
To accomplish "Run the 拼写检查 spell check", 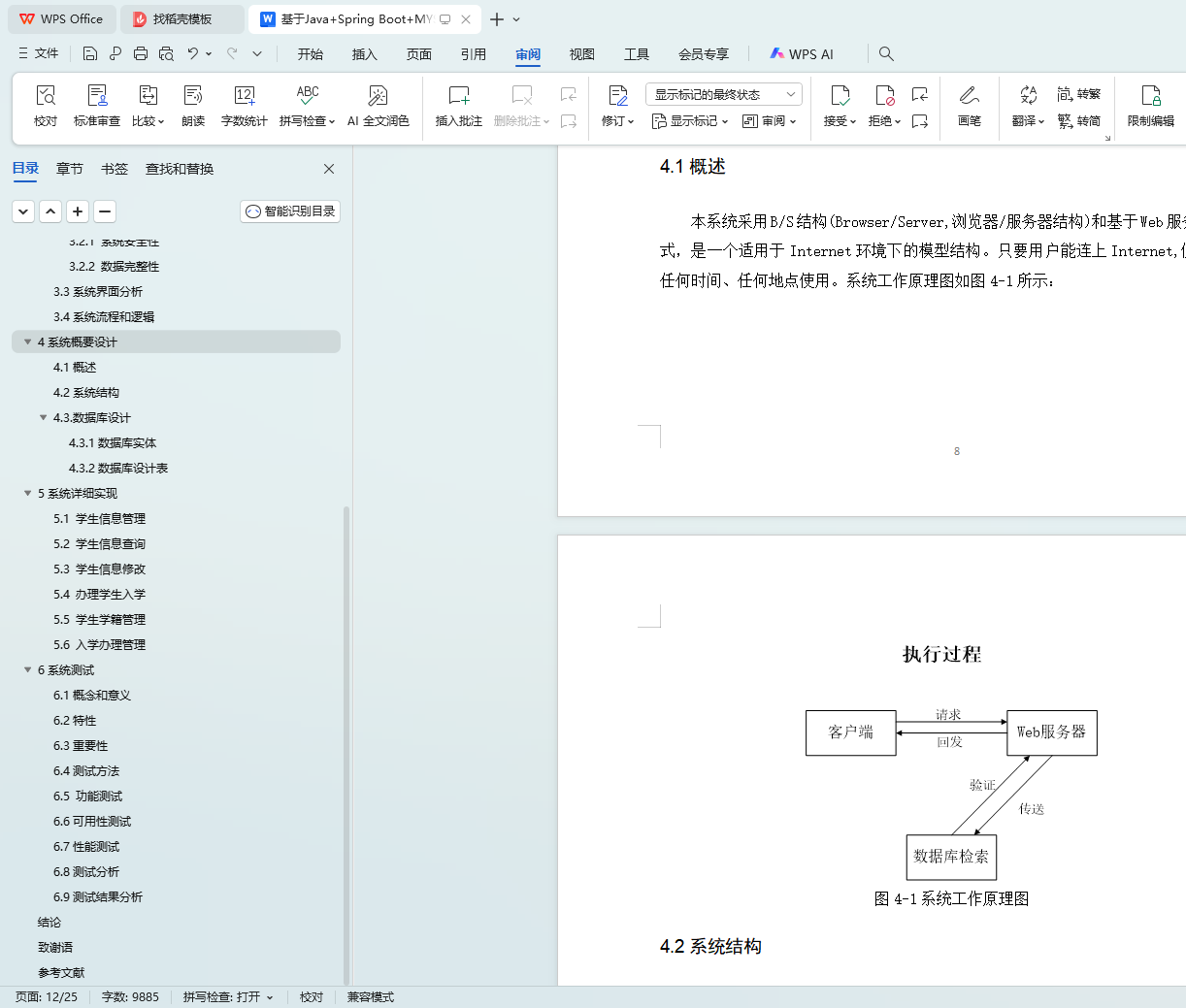I will point(307,106).
